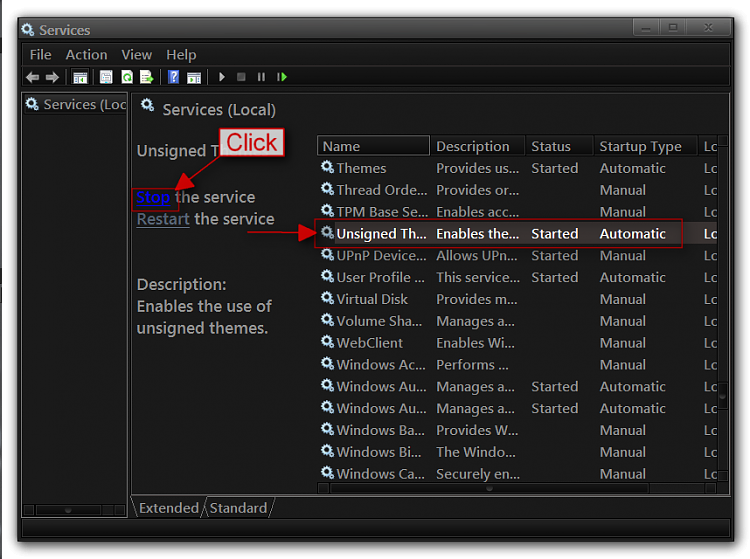Select the Thread Orde... service row
Screen dimensions: 750x559
pos(518,190)
